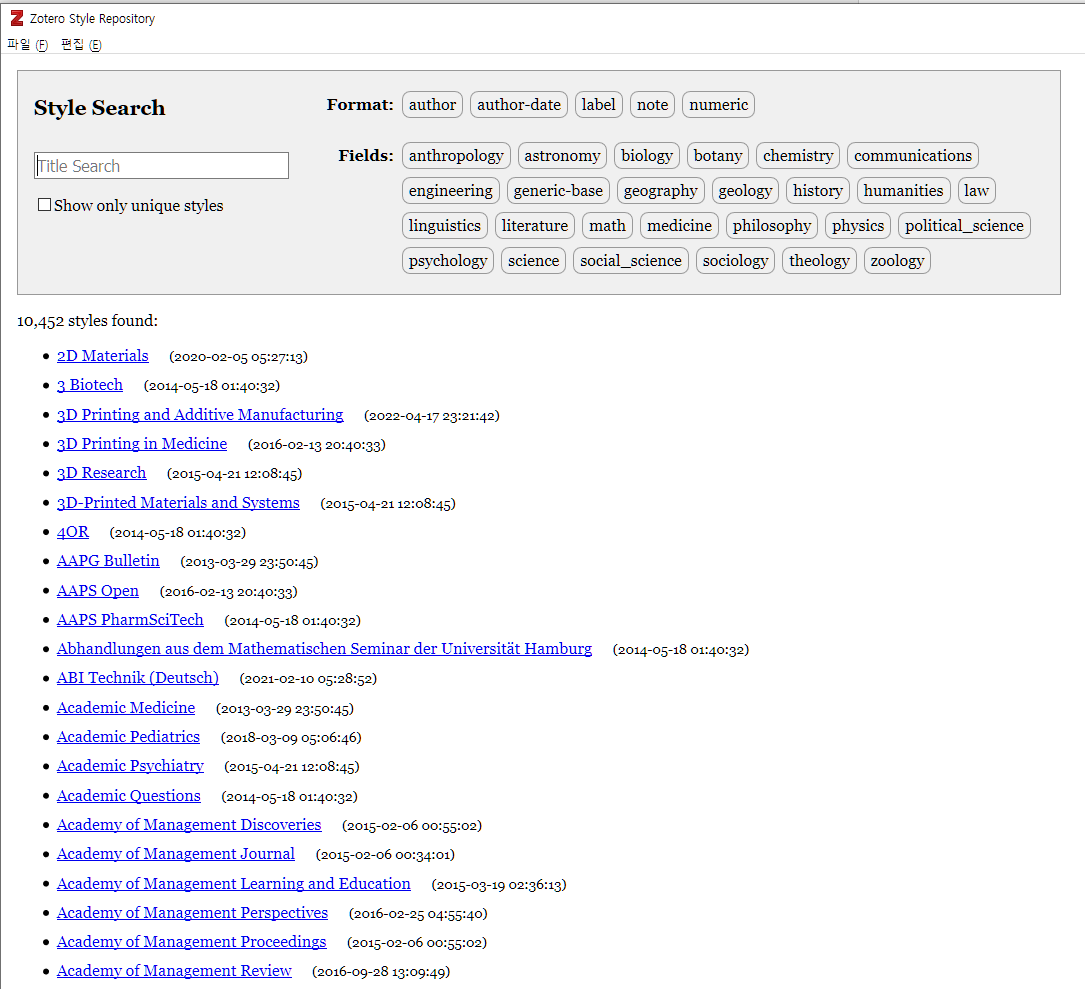Open the AAPG Bulletin style link
This screenshot has height=989, width=1085.
[x=108, y=561]
